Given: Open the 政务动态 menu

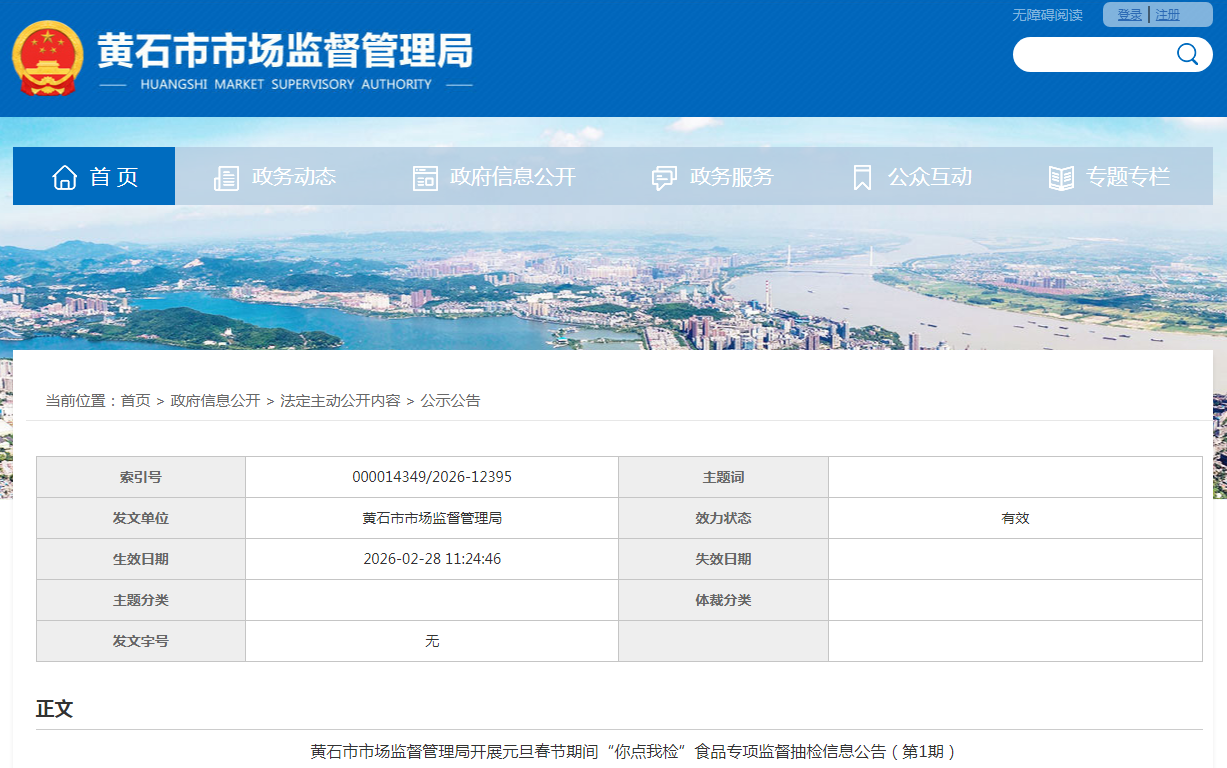Looking at the screenshot, I should tap(293, 176).
